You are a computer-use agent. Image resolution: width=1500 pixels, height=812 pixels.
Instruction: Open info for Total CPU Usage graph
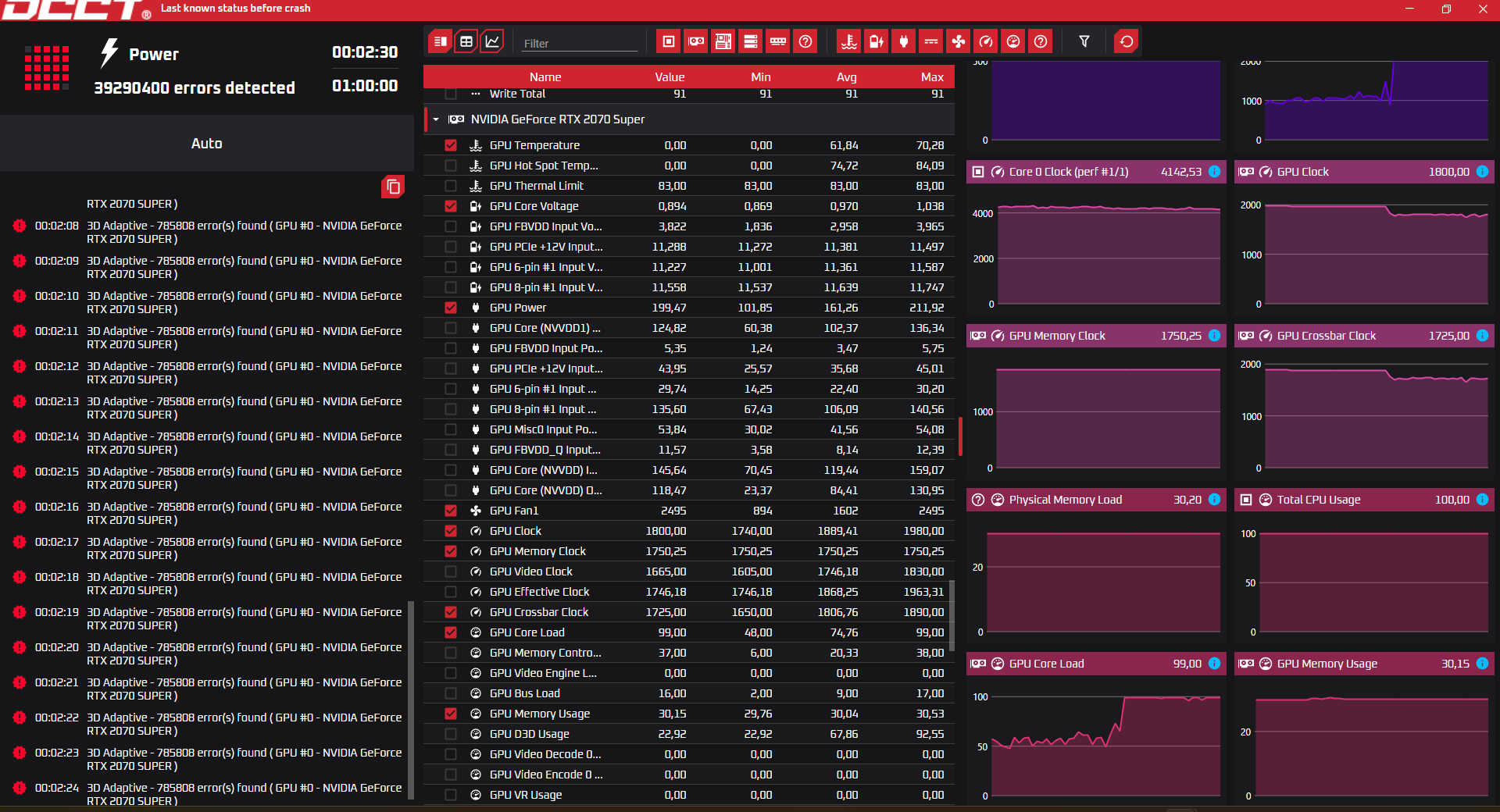pos(1482,500)
